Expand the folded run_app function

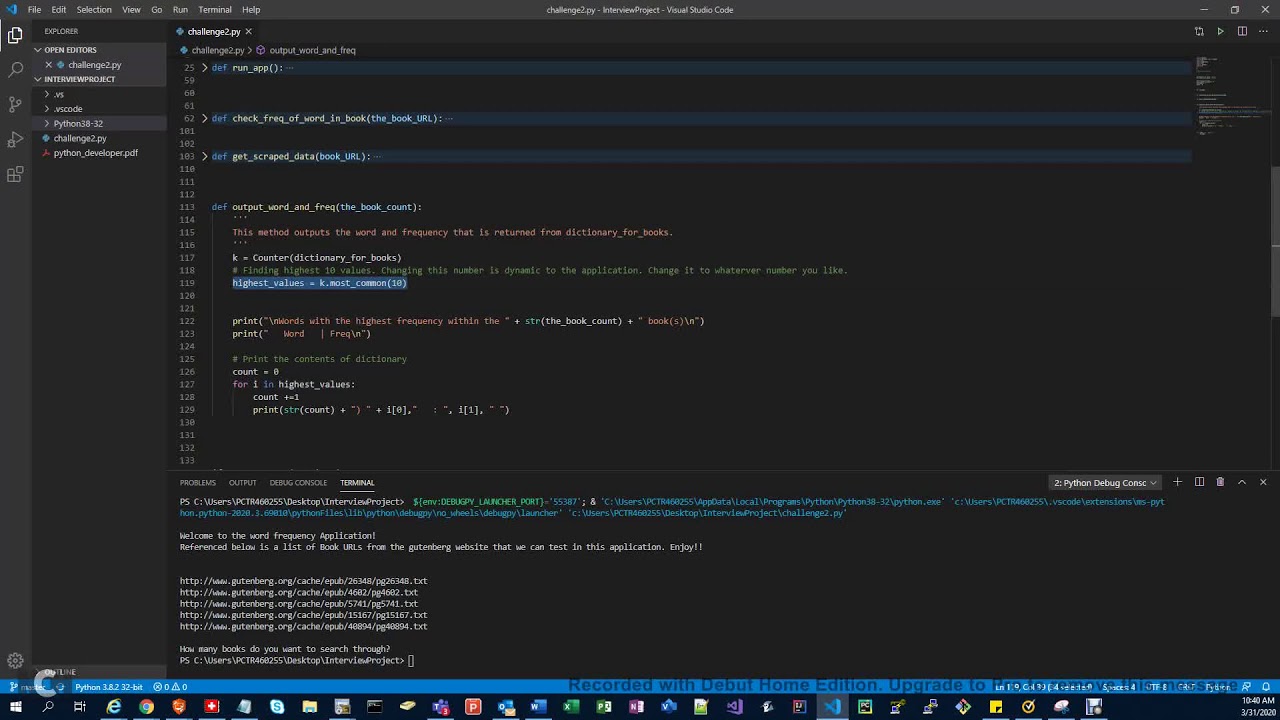[x=205, y=68]
